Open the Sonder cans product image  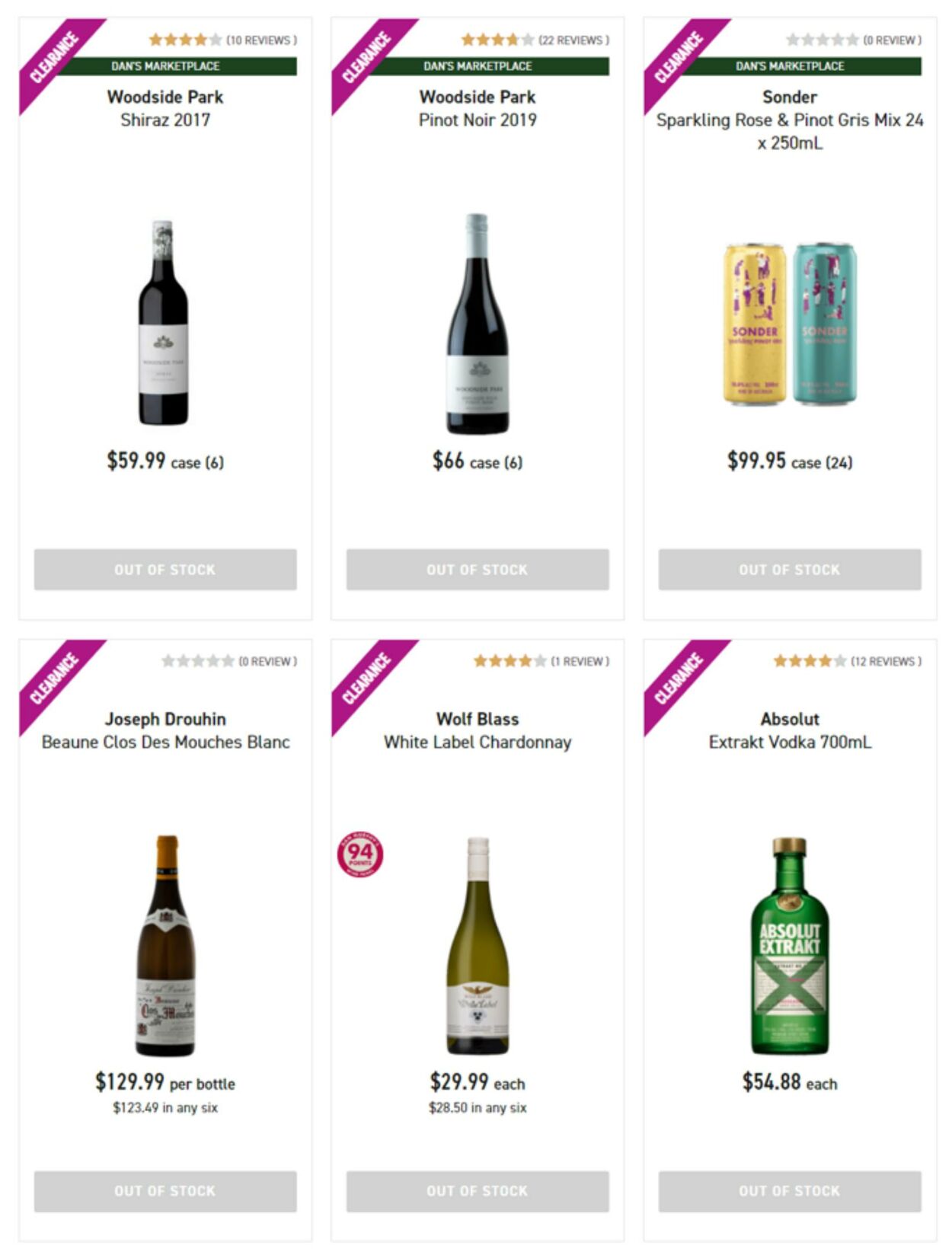[790, 324]
